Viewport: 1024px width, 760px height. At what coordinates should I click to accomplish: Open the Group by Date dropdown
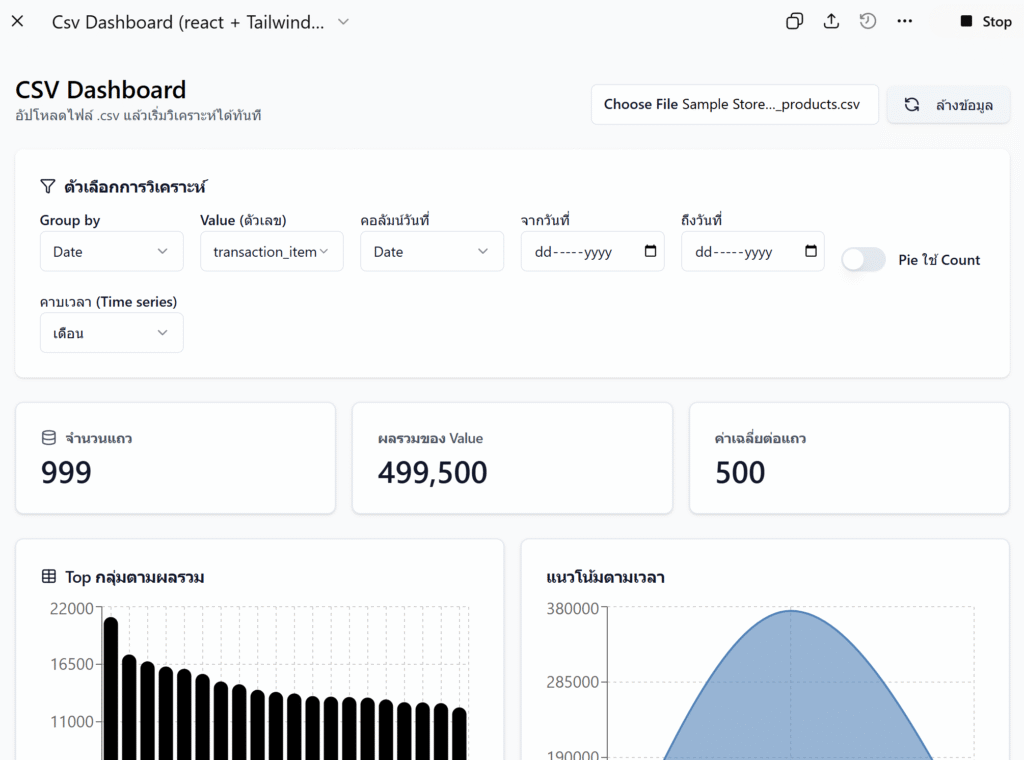111,252
